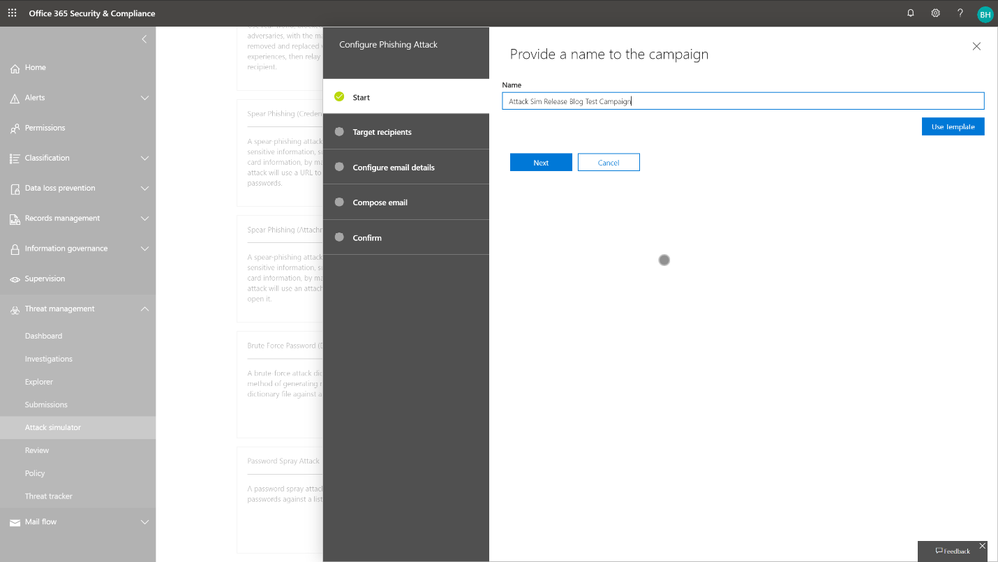Click Brute Force Password card heading

285,346
